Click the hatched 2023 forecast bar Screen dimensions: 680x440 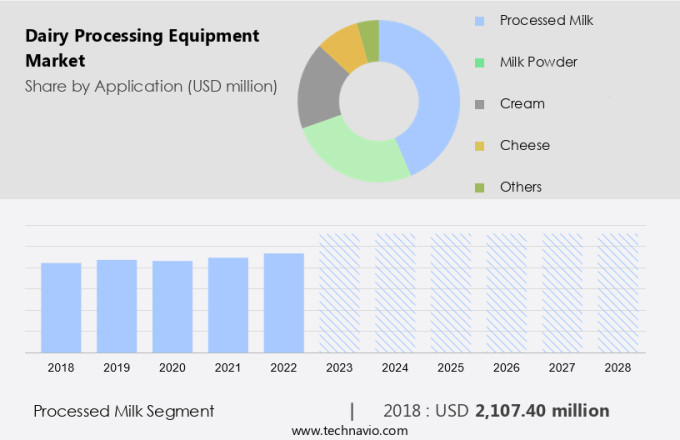pos(339,293)
